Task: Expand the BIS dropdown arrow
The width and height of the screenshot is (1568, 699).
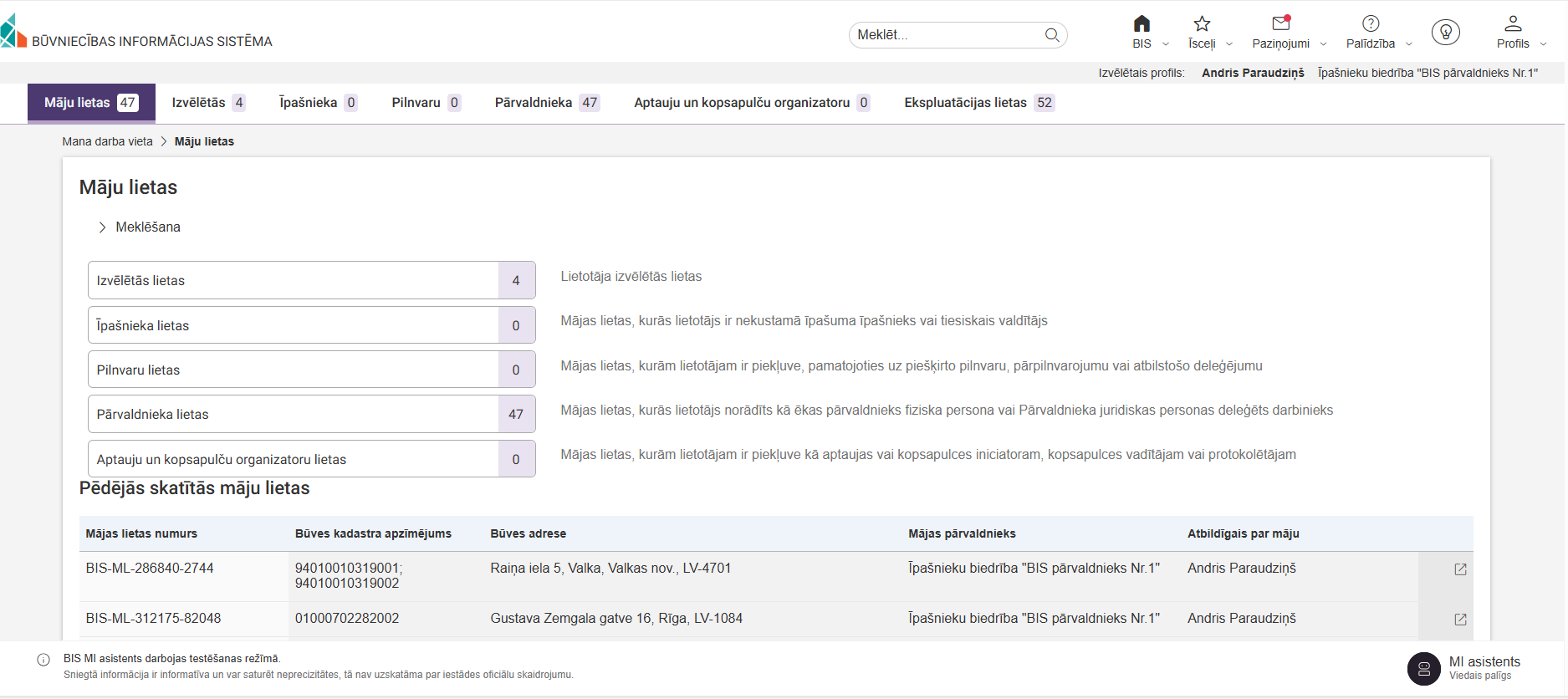Action: 1166,44
